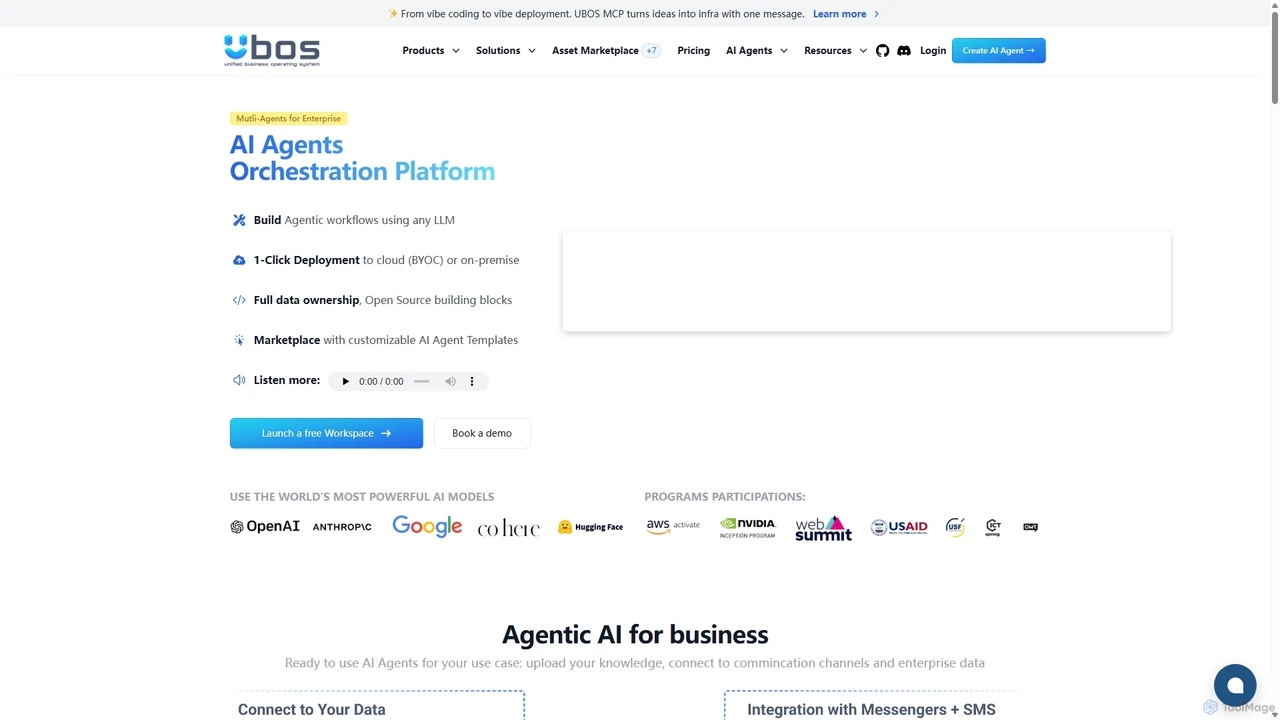Click the NVIDIA Inception Program logo
The width and height of the screenshot is (1280, 720).
[x=748, y=527]
